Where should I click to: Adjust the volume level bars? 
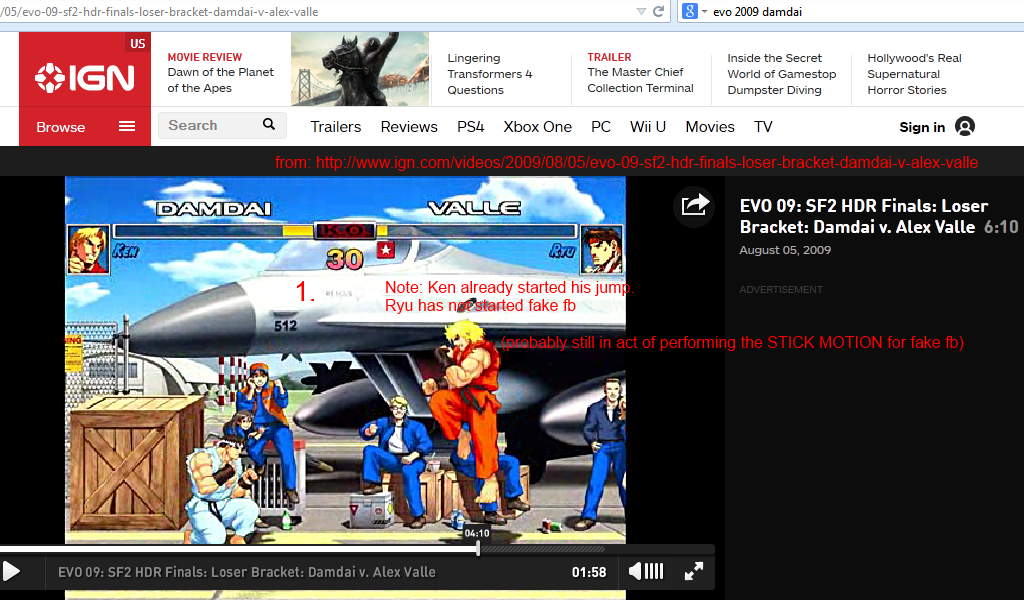click(654, 572)
